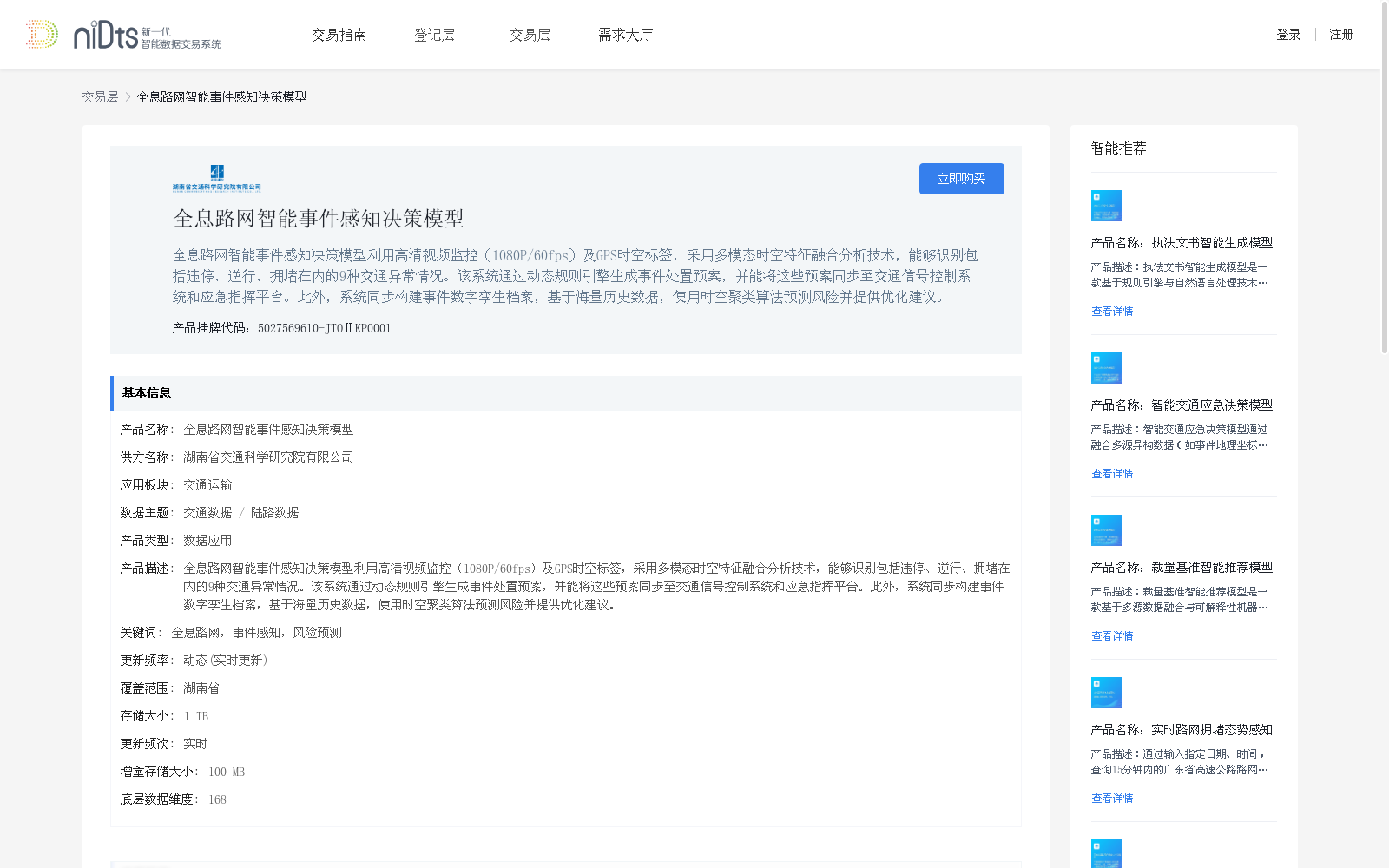Go back to 交易层 via breadcrumb
Image resolution: width=1389 pixels, height=868 pixels.
[x=100, y=97]
